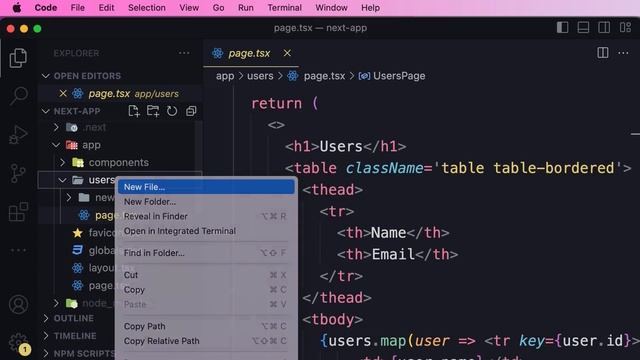
Task: Open the Help menu
Action: (370, 8)
